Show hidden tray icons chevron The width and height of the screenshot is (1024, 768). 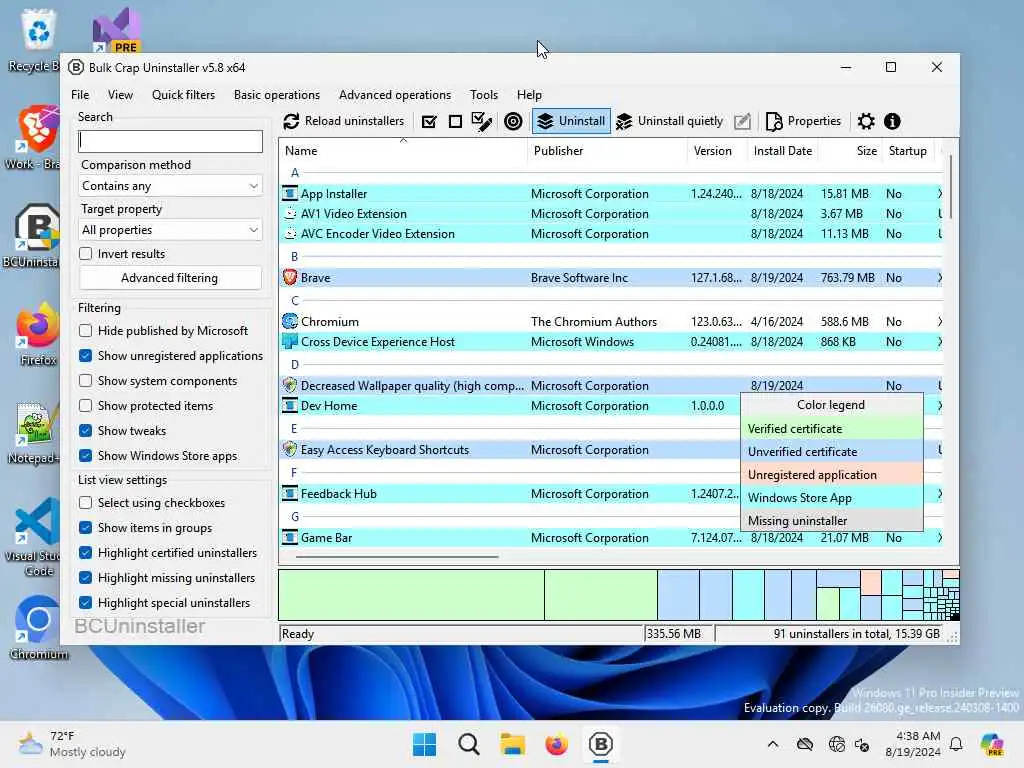tap(773, 744)
